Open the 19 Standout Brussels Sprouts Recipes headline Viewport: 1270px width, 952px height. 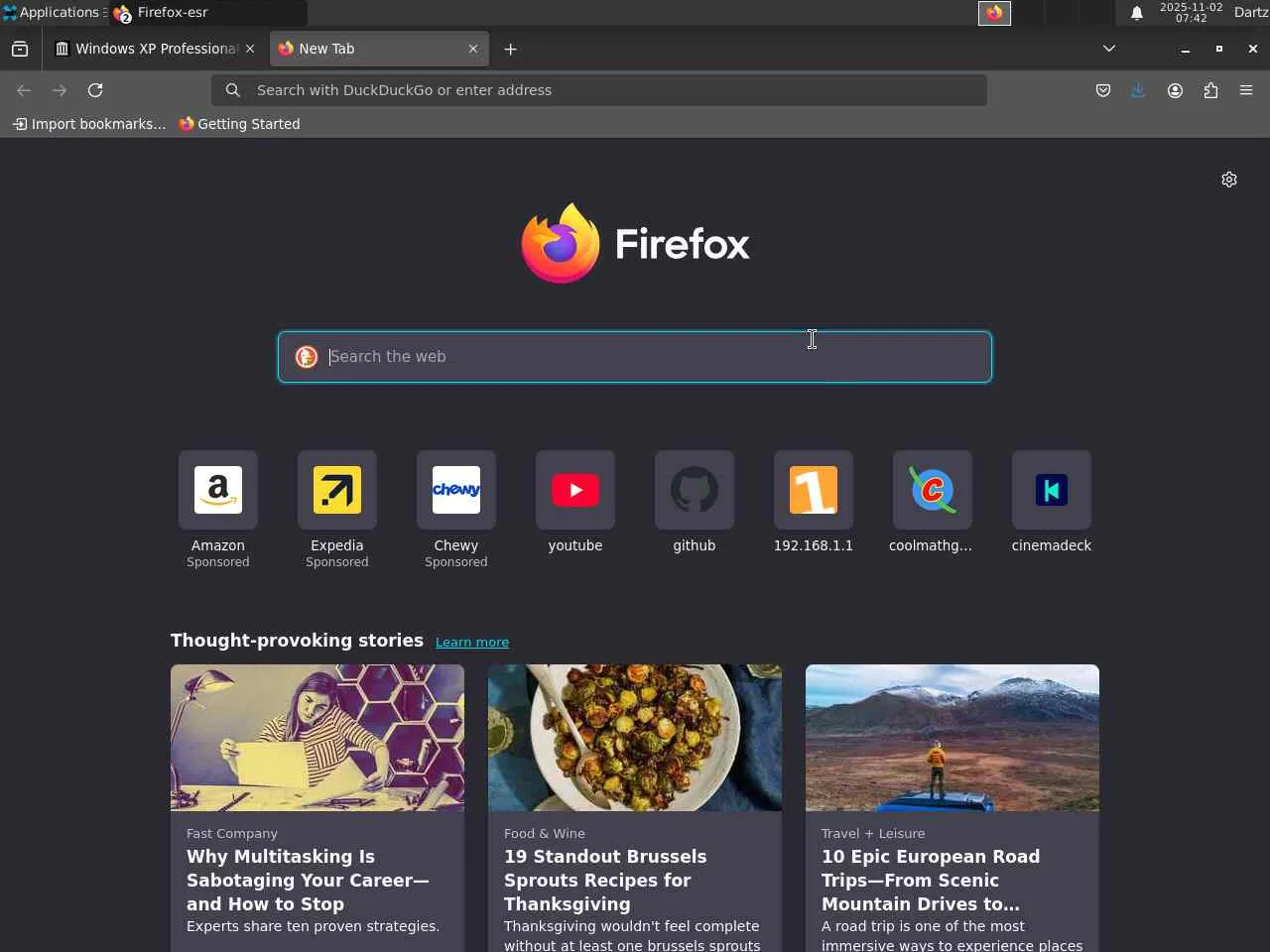coord(605,880)
